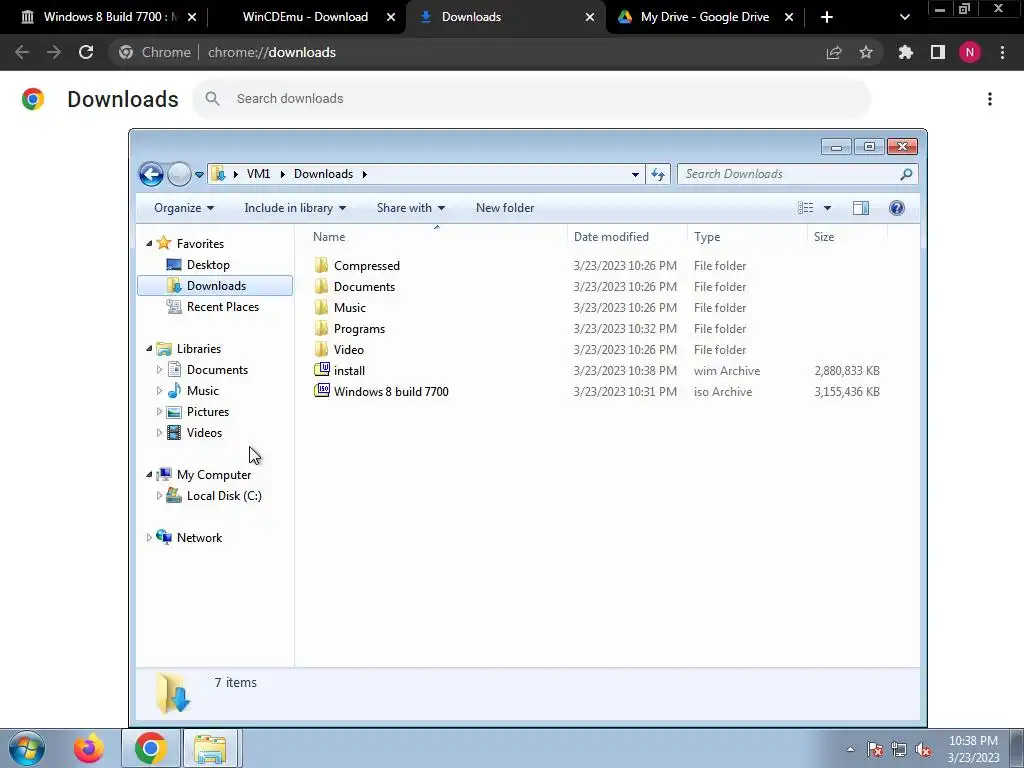This screenshot has height=768, width=1024.
Task: Open Chrome tab search dropdown arrow
Action: point(904,17)
